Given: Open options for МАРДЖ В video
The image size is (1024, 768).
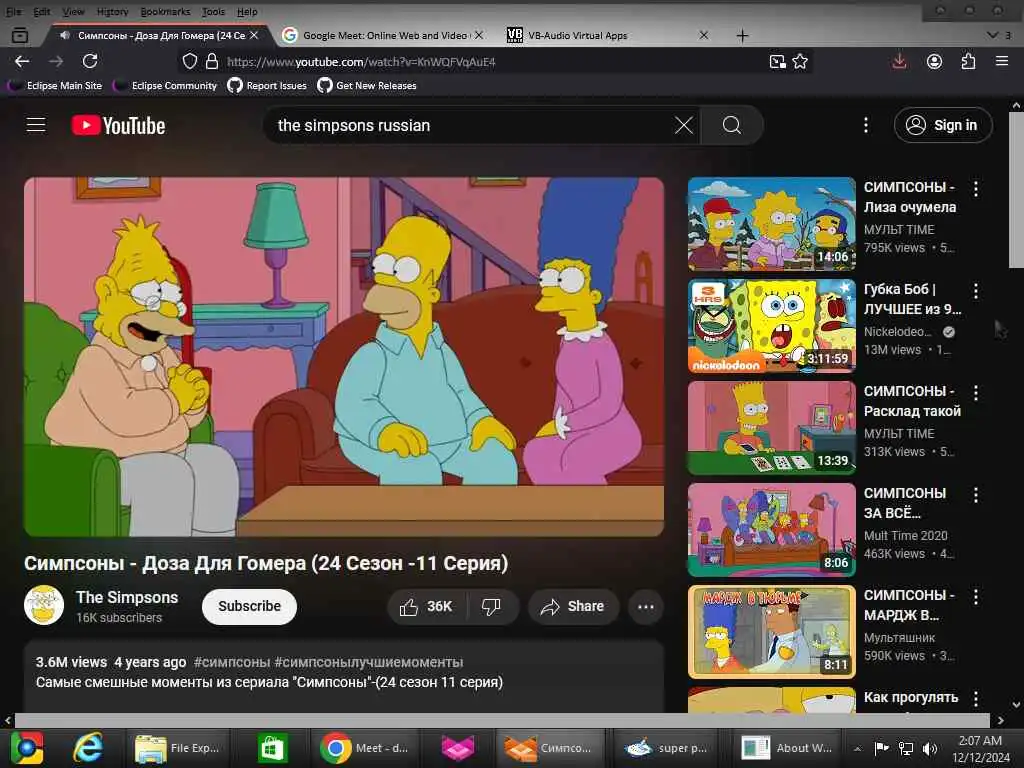Looking at the screenshot, I should pyautogui.click(x=976, y=597).
